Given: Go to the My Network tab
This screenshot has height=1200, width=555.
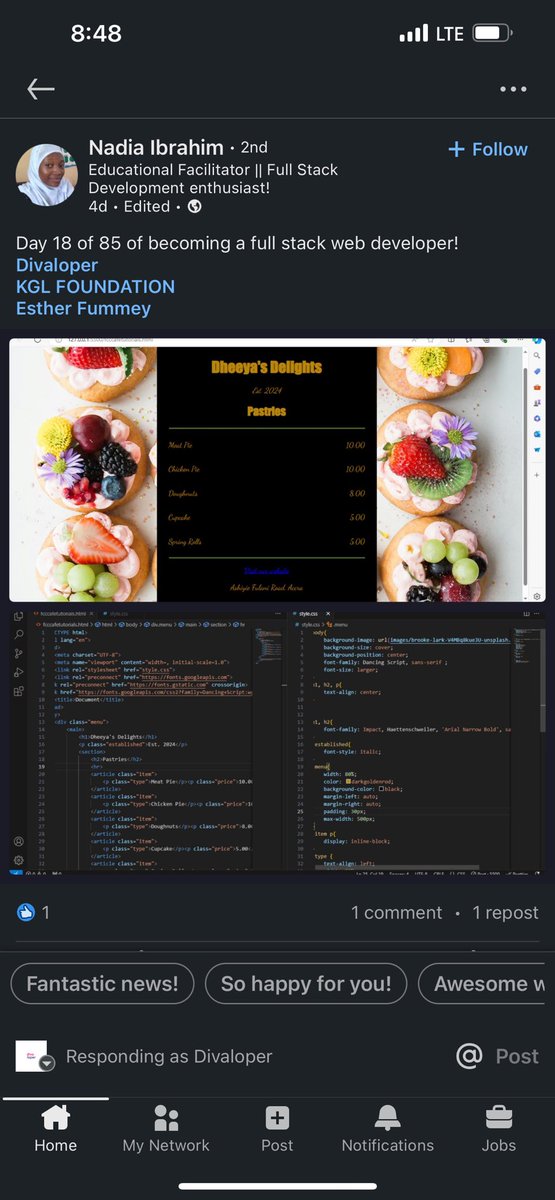Looking at the screenshot, I should 166,1130.
